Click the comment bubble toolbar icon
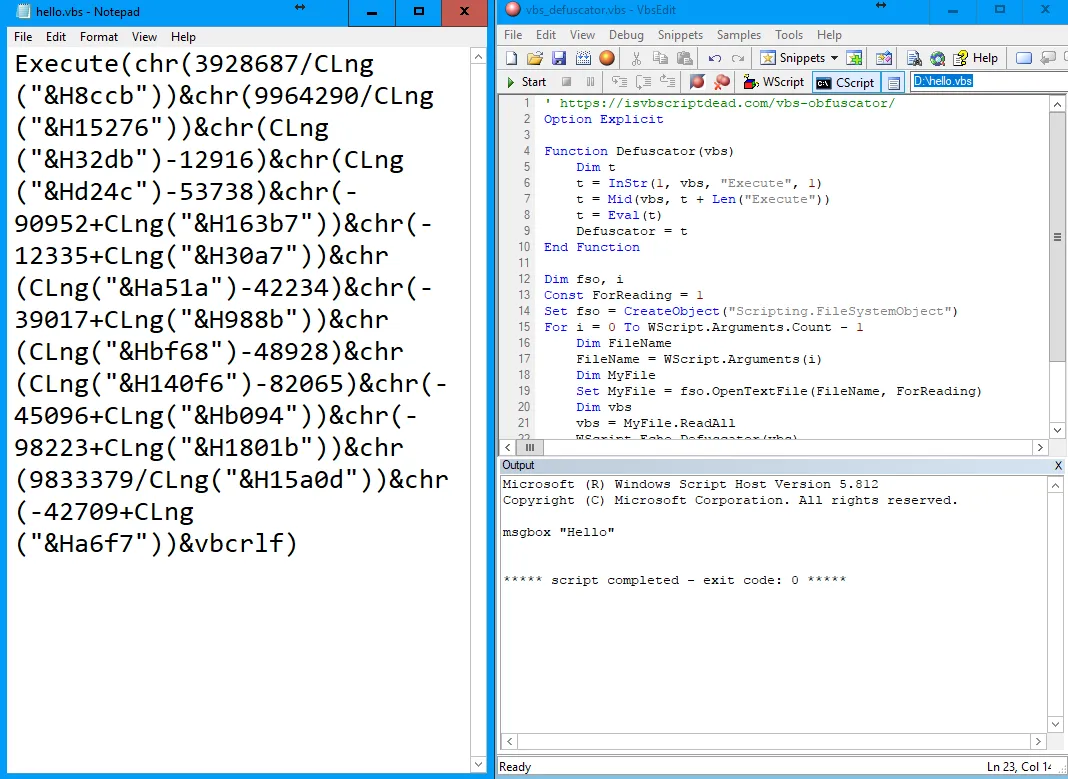 [1048, 58]
